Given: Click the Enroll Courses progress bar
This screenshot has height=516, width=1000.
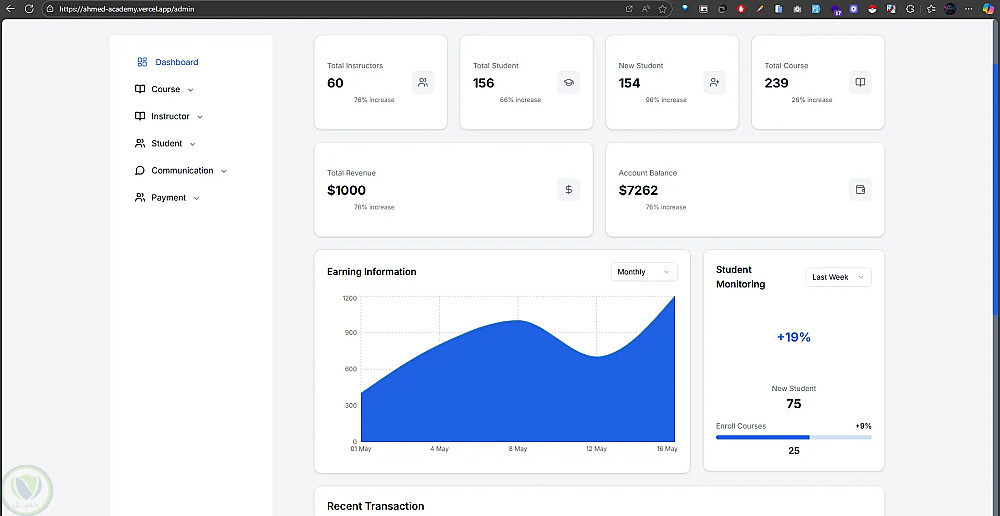Looking at the screenshot, I should (793, 437).
